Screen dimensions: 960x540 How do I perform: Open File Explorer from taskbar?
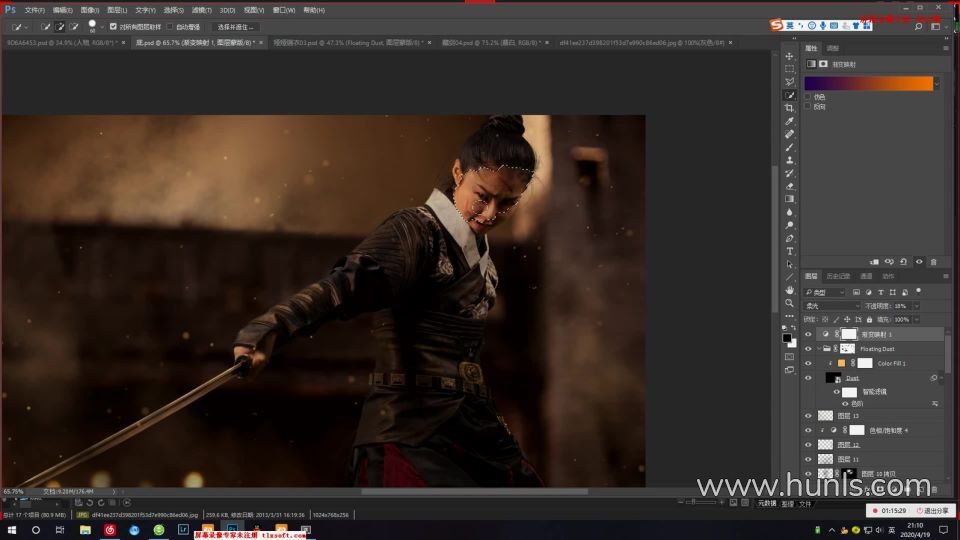tap(85, 530)
